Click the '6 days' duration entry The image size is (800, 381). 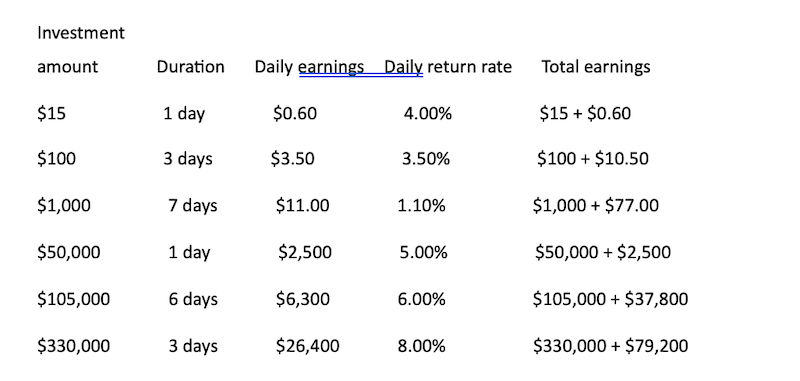(x=193, y=299)
